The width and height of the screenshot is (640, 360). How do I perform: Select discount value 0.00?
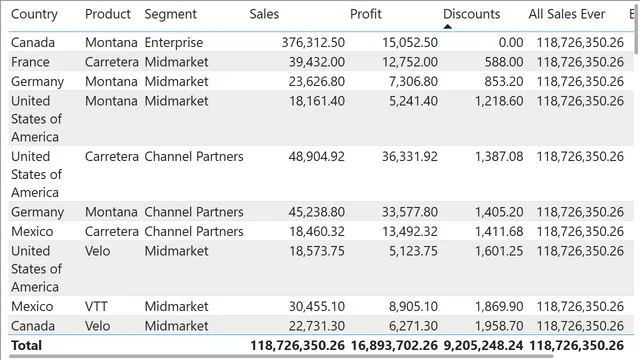point(511,42)
